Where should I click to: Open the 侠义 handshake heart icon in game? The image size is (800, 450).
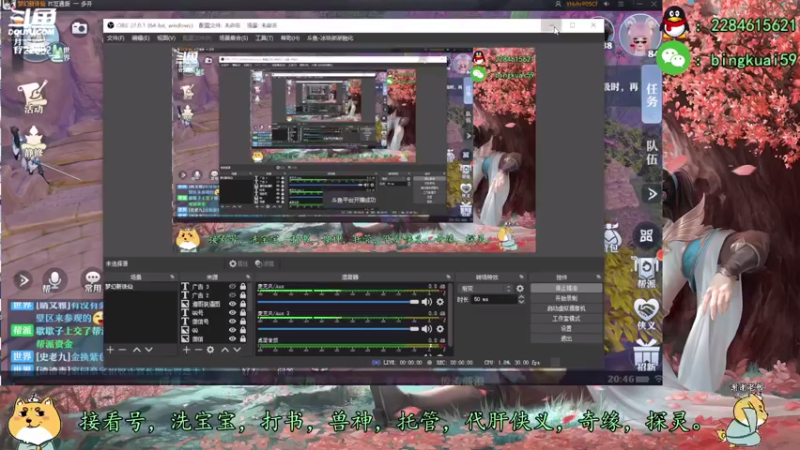click(x=646, y=314)
